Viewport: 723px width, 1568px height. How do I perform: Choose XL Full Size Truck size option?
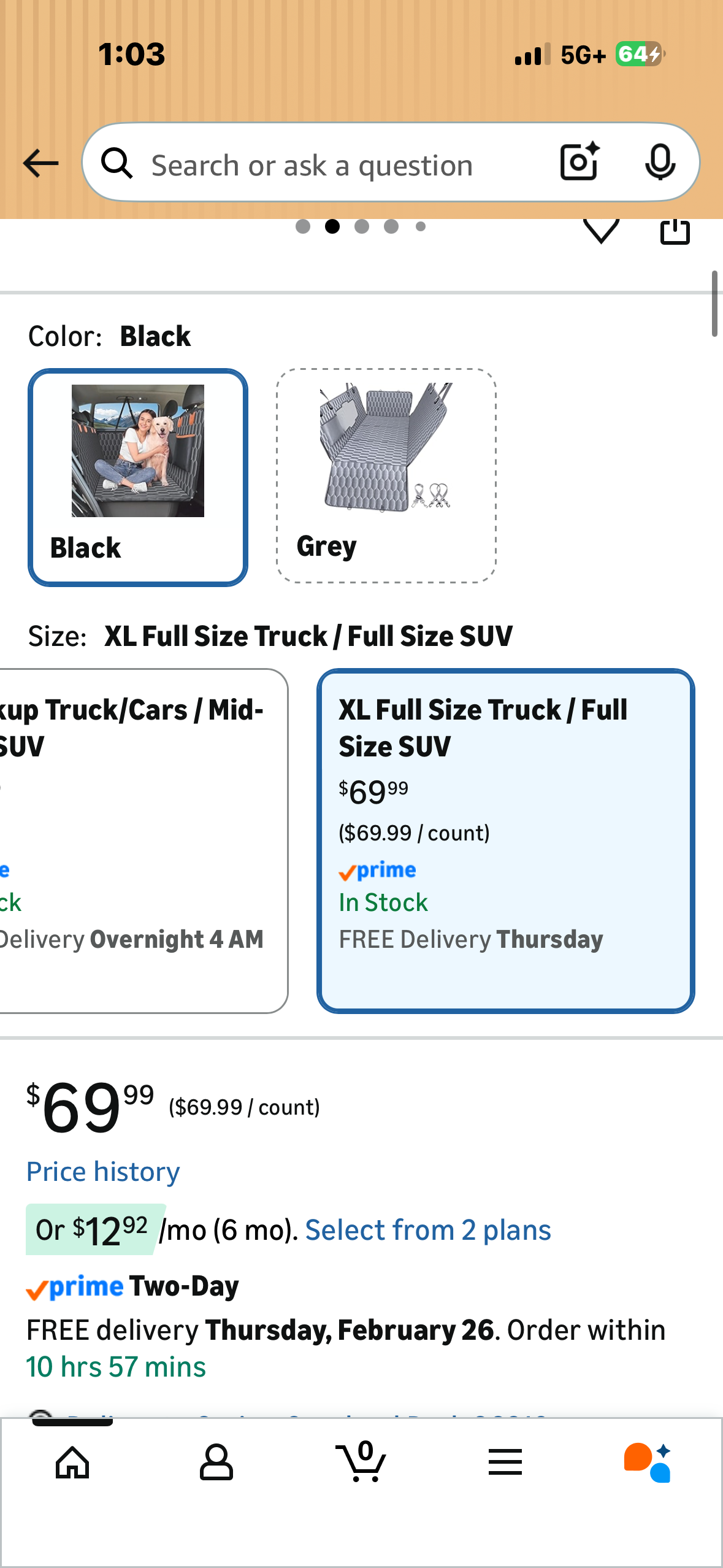click(x=505, y=840)
